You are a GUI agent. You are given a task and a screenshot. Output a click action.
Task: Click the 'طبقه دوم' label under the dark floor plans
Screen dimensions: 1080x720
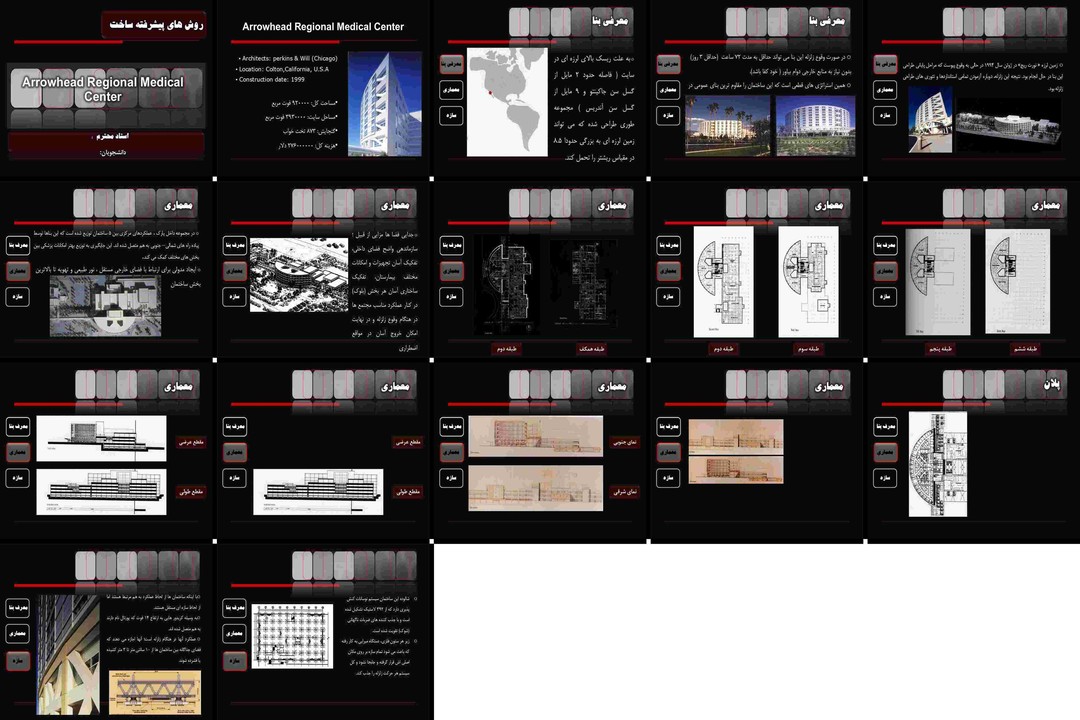pyautogui.click(x=506, y=349)
